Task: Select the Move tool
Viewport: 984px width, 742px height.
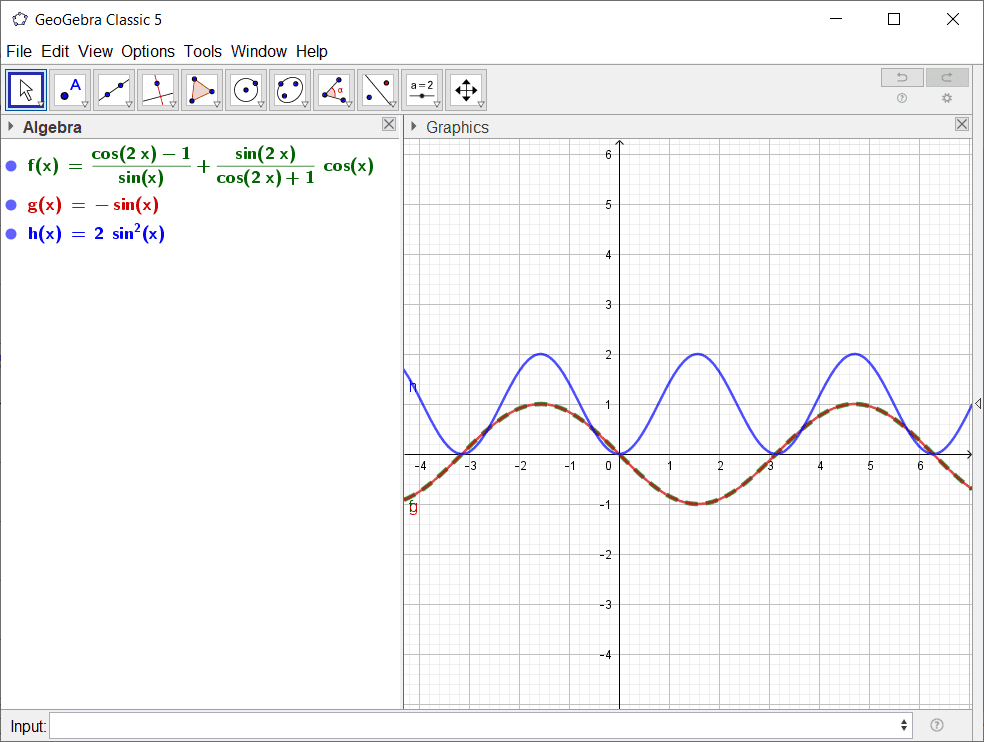Action: pyautogui.click(x=27, y=90)
